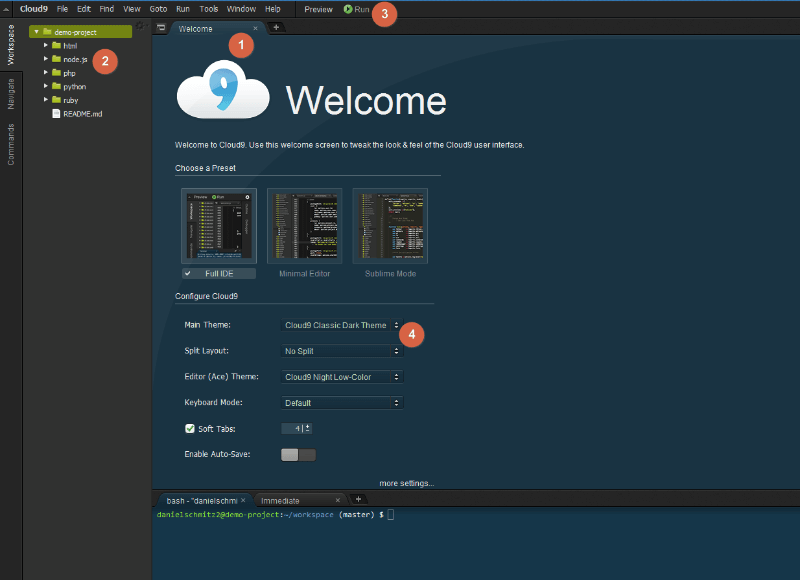Collapse the demo-project root folder

click(36, 32)
